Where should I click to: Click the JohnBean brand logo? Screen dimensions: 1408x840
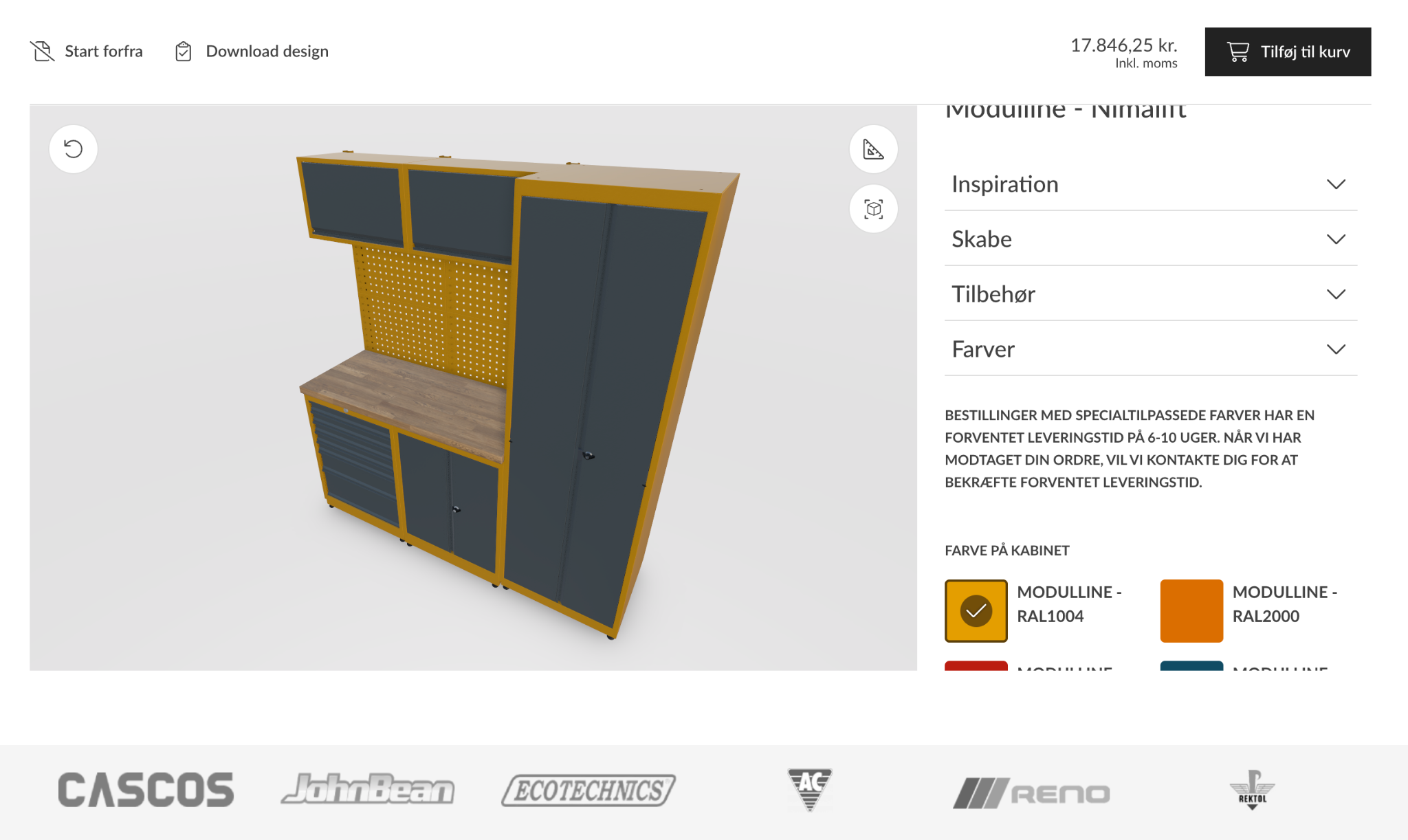point(368,790)
